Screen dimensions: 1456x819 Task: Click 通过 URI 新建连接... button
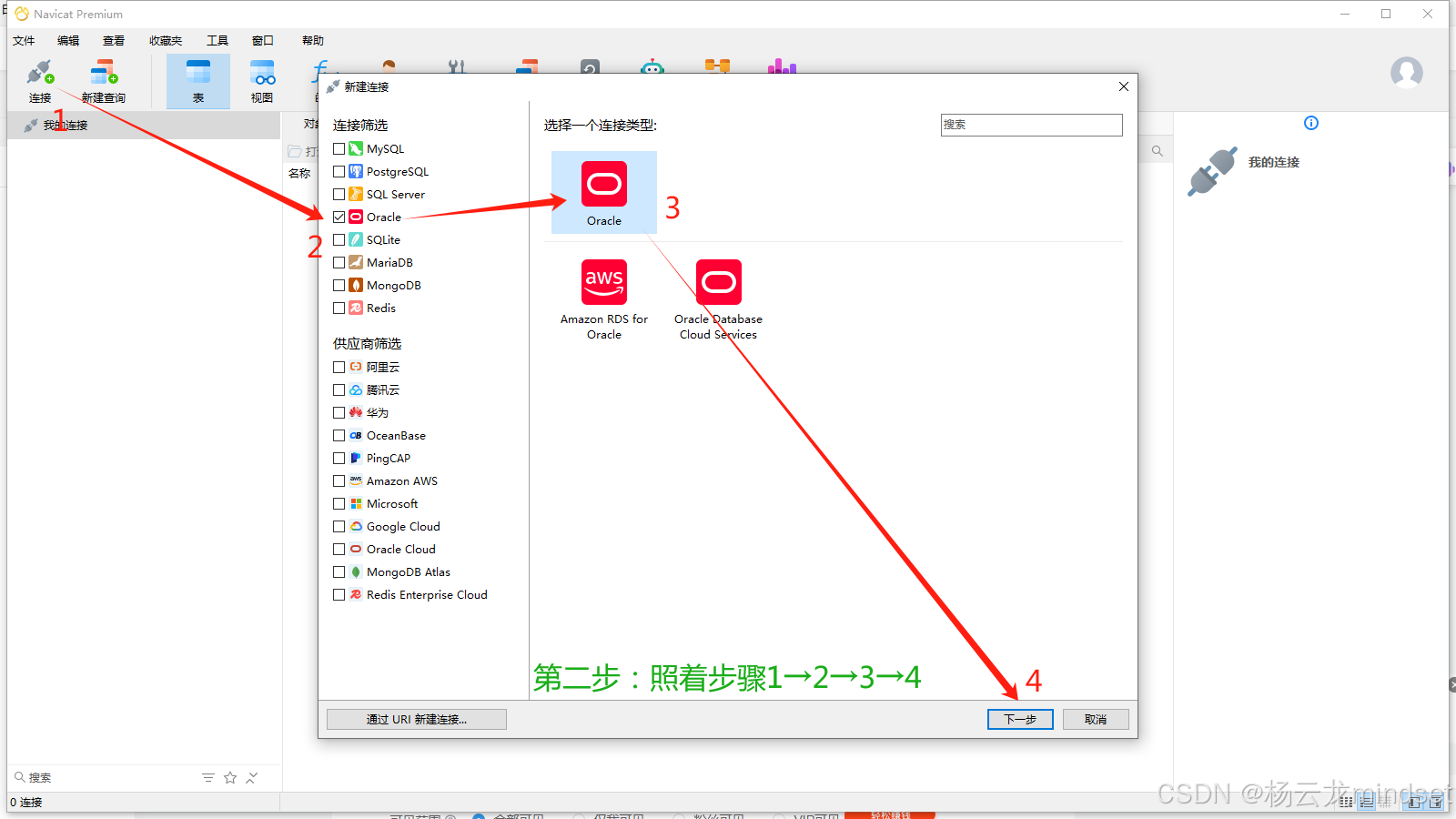tap(417, 719)
